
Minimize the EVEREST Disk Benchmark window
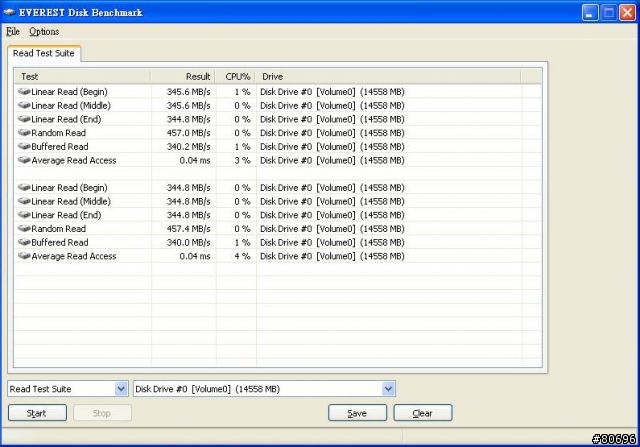click(x=590, y=13)
